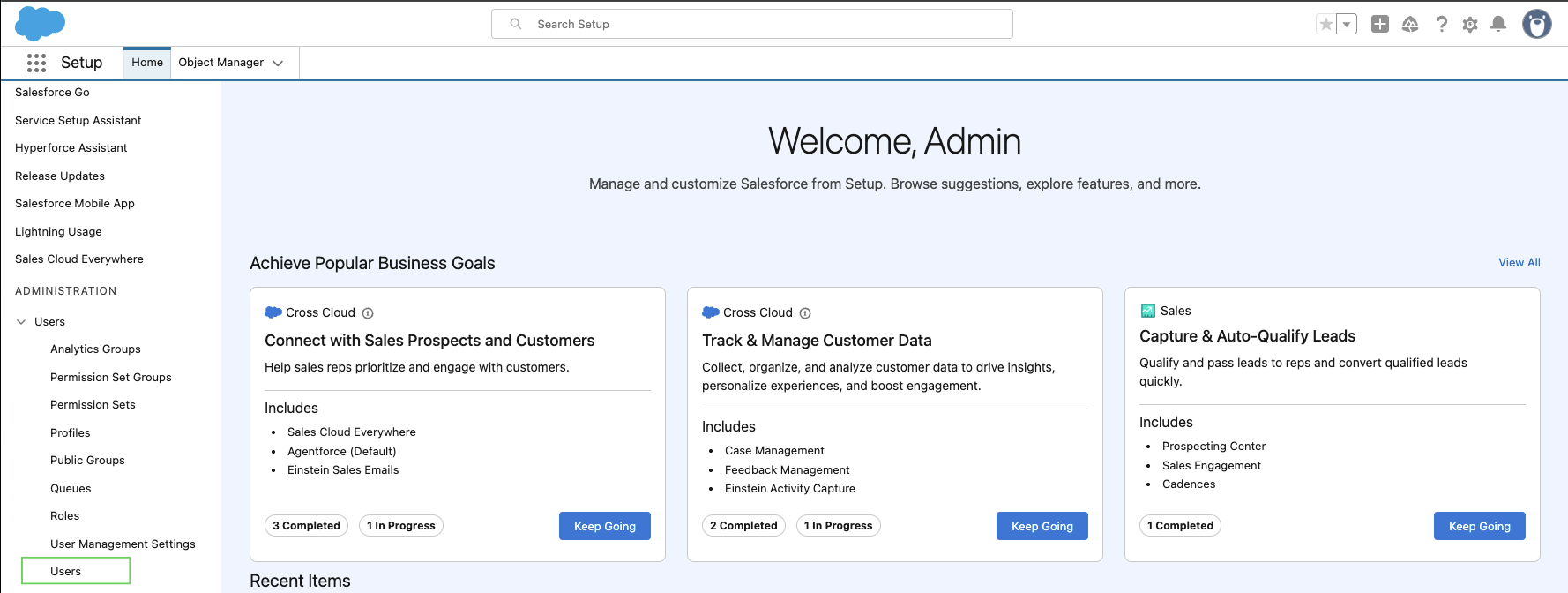Expand the Object Manager tab chevron
The image size is (1568, 593).
coord(278,64)
